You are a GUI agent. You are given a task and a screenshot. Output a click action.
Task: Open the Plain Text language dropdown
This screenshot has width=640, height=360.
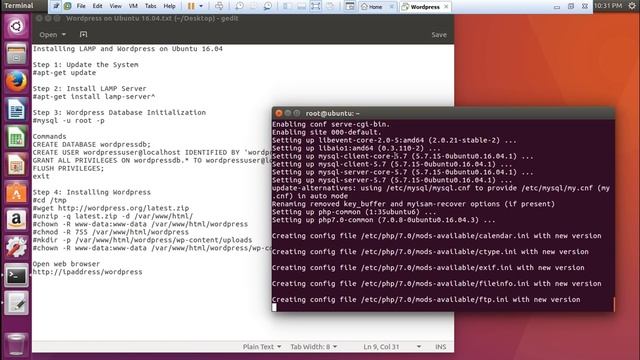click(x=262, y=347)
